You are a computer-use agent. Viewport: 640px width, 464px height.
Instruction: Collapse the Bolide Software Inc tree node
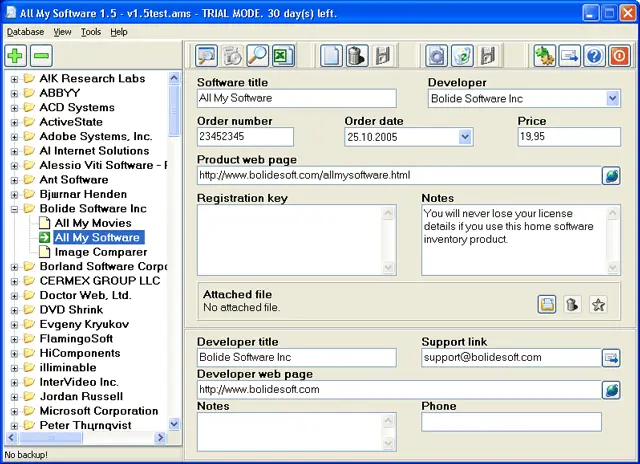point(15,209)
